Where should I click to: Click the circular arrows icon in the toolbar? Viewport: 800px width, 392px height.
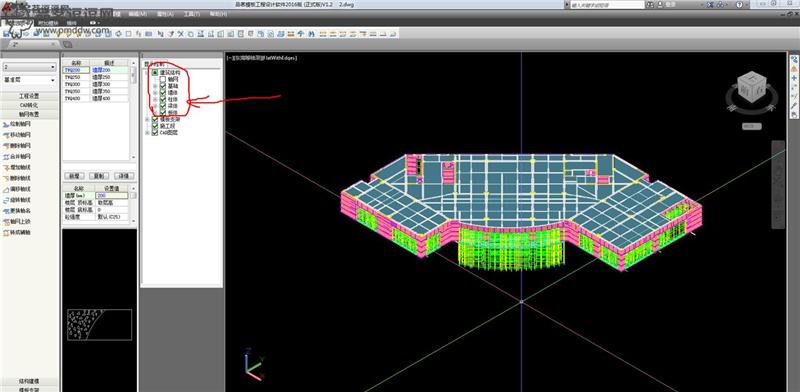tap(119, 34)
